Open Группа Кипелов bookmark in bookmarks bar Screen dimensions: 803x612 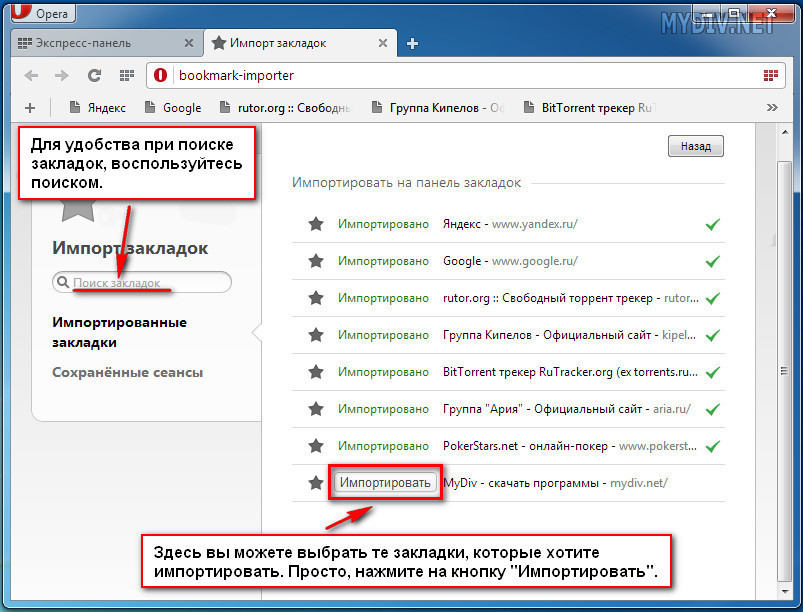(x=438, y=108)
